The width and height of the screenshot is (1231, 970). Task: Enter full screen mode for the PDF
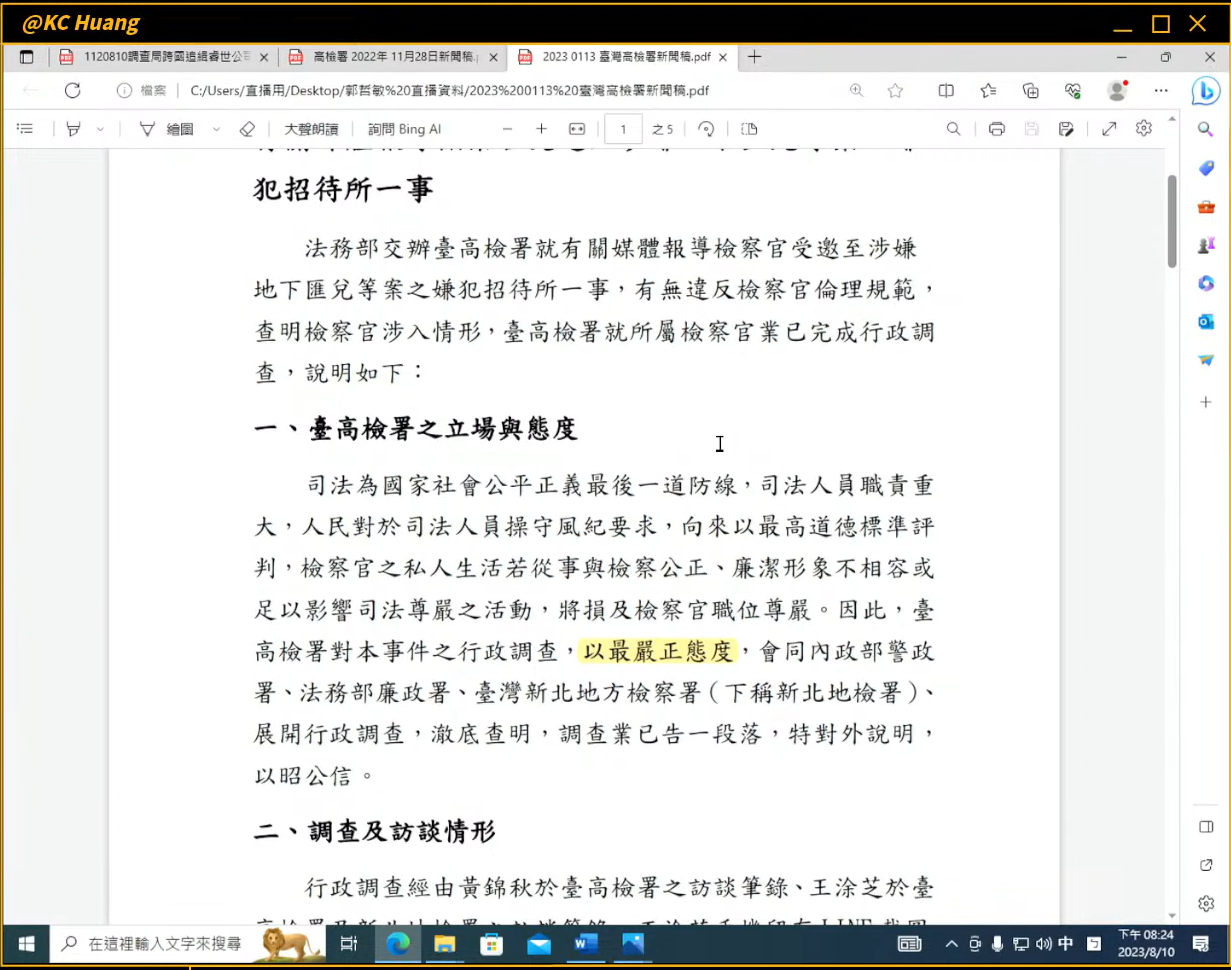(1108, 129)
